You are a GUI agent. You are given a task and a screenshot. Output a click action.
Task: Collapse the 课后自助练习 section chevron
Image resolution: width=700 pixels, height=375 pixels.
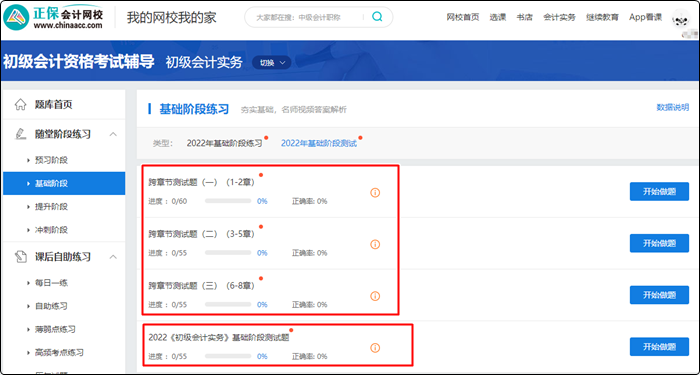click(113, 257)
